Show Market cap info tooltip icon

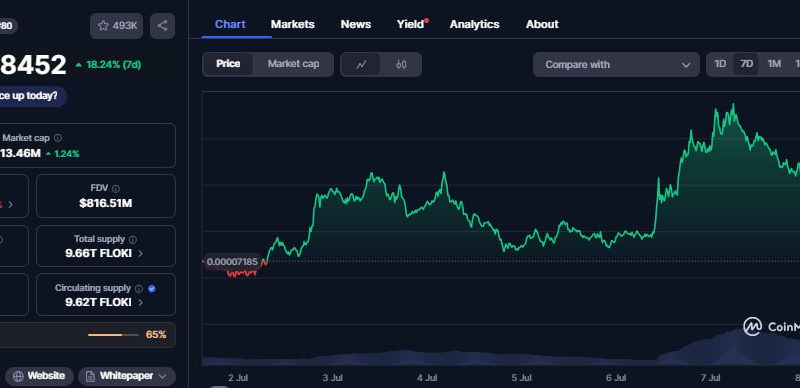[58, 138]
